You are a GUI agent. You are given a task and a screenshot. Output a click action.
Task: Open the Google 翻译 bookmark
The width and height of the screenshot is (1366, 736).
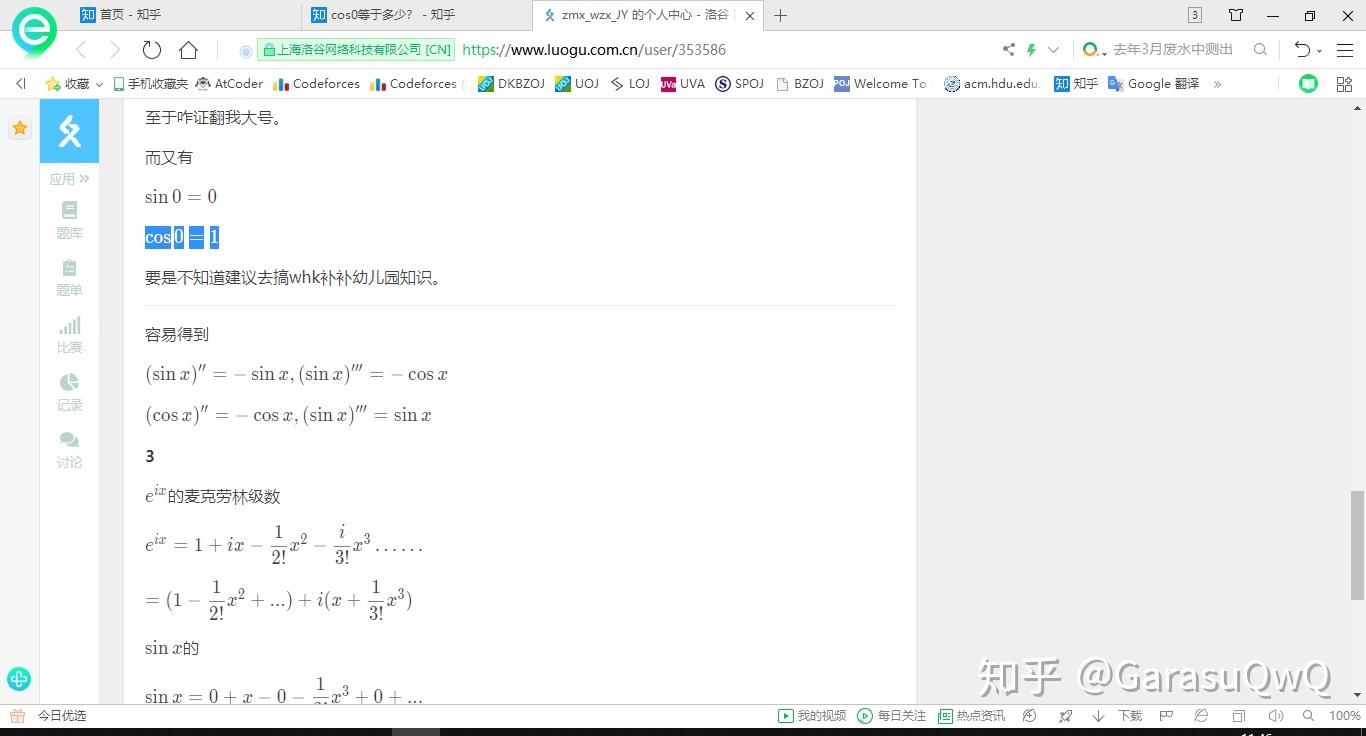pos(1154,84)
